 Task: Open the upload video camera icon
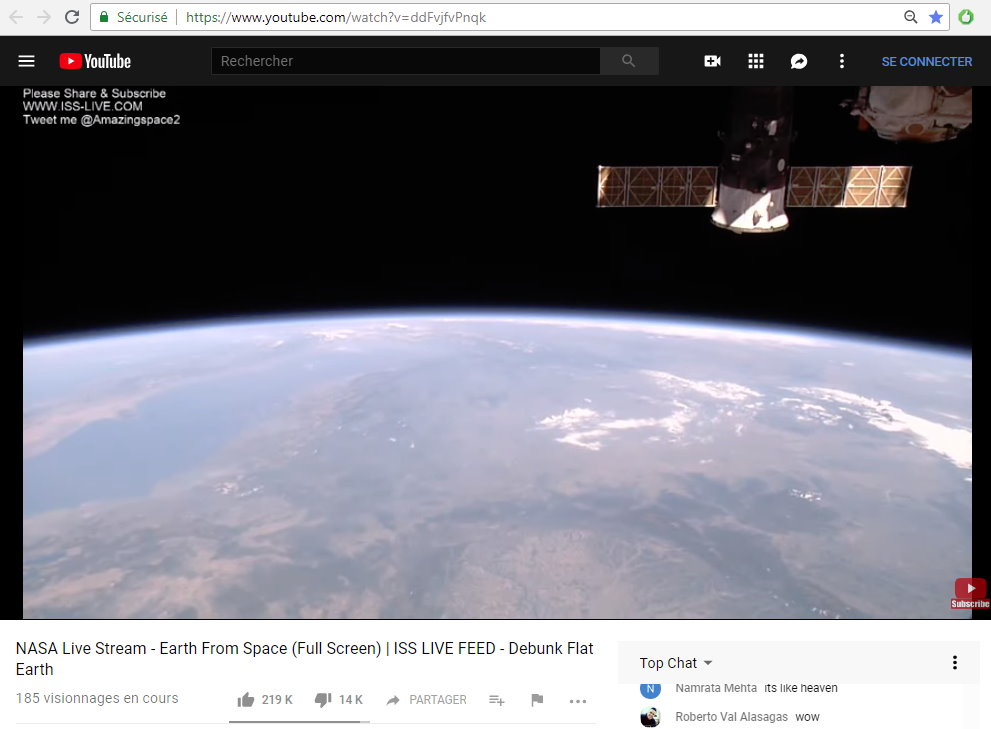pos(712,61)
